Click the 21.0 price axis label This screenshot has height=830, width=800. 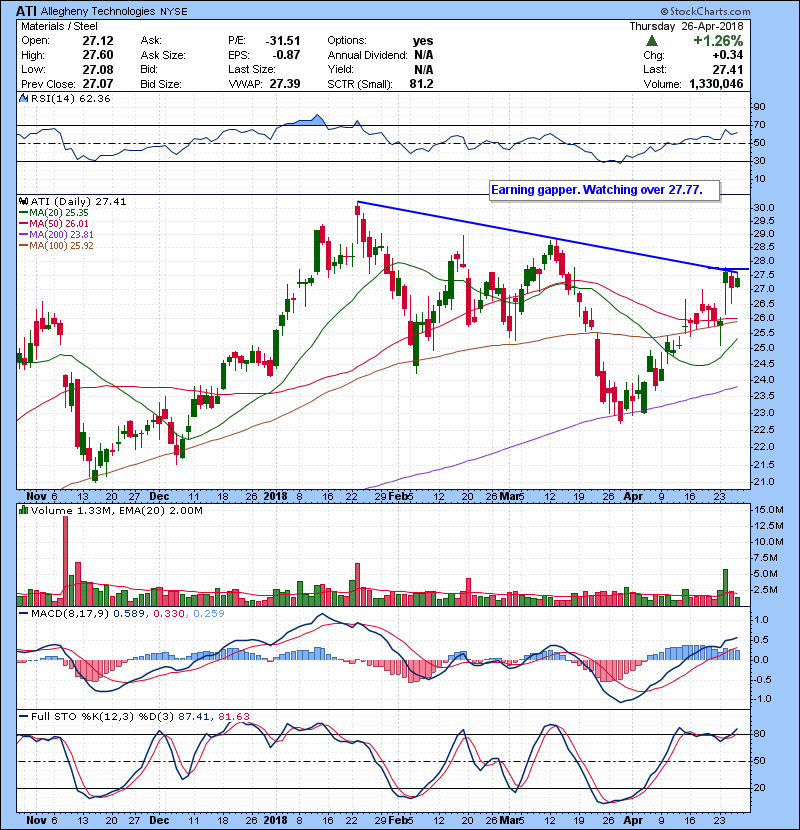763,482
